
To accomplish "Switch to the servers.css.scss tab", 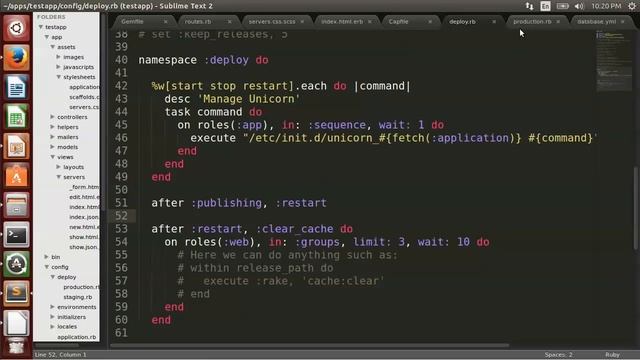I will [272, 22].
